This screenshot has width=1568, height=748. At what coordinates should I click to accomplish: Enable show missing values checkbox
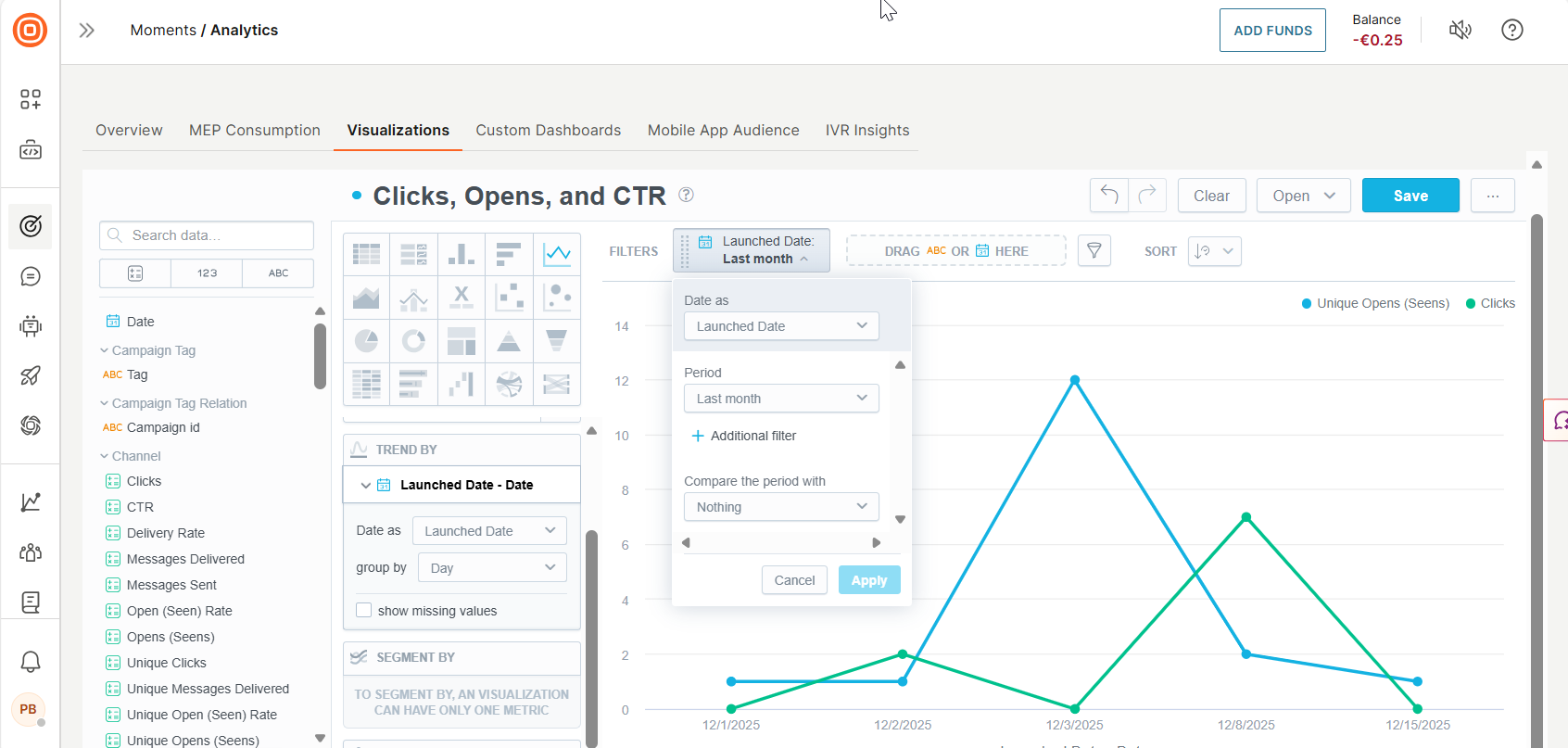(x=364, y=610)
